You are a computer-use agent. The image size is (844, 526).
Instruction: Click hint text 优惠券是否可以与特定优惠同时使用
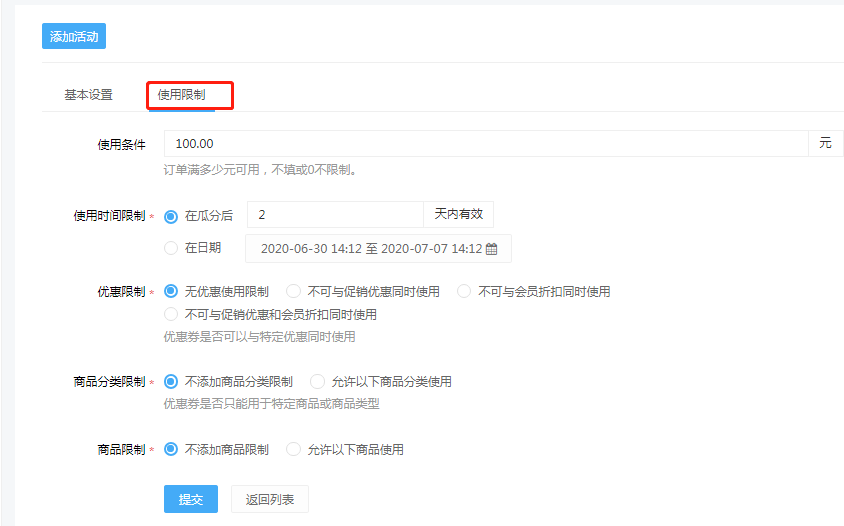(x=259, y=337)
